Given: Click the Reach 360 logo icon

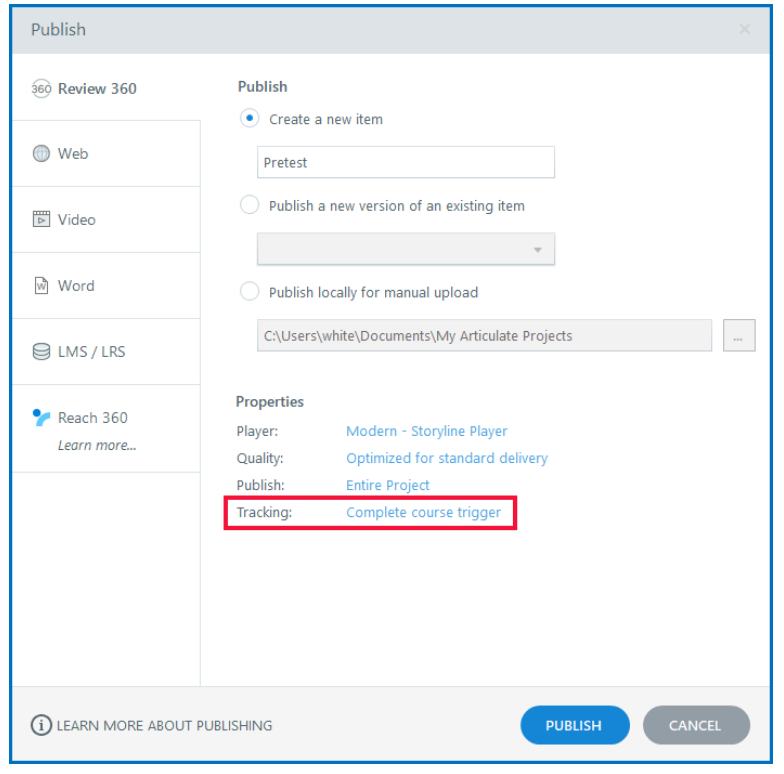Looking at the screenshot, I should [41, 418].
